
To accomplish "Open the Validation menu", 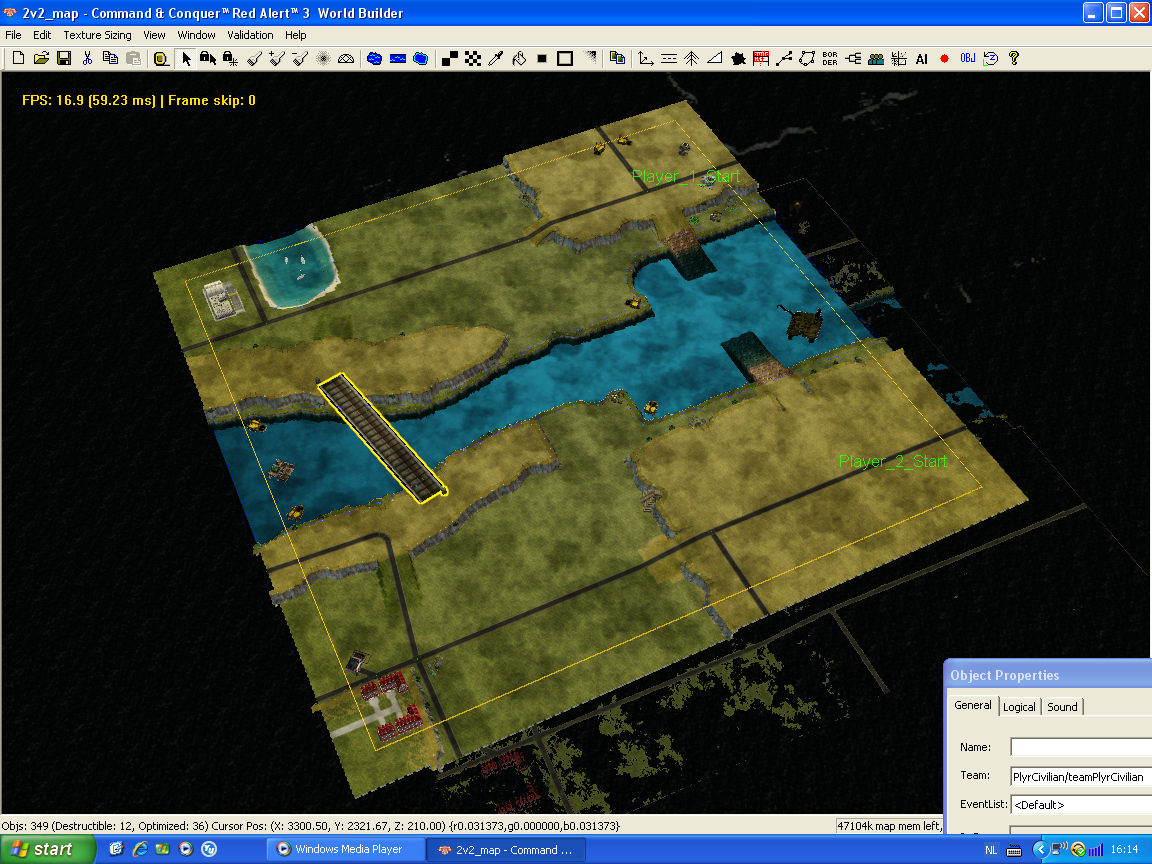I will [250, 35].
